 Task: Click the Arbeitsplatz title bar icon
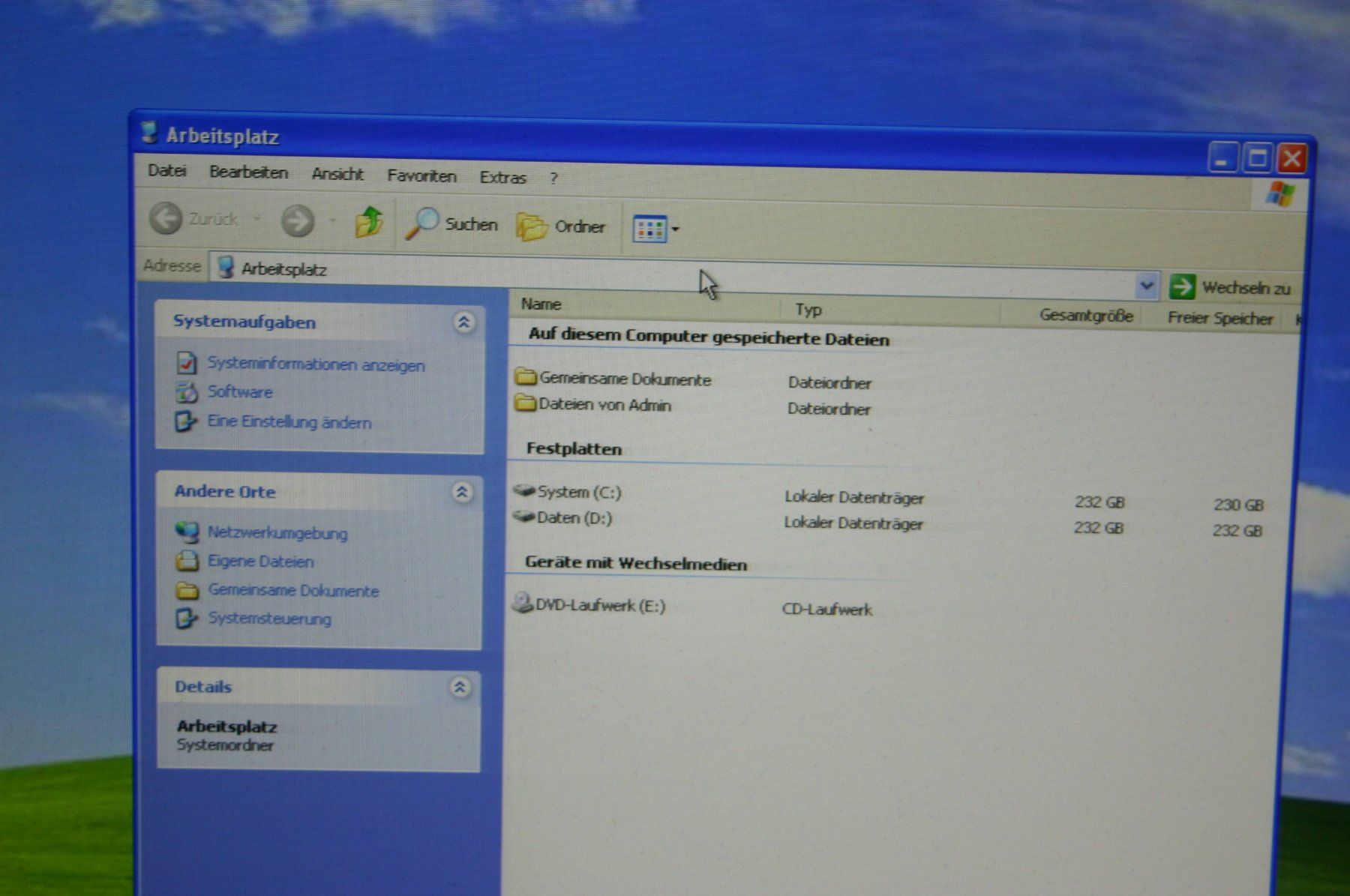click(150, 133)
